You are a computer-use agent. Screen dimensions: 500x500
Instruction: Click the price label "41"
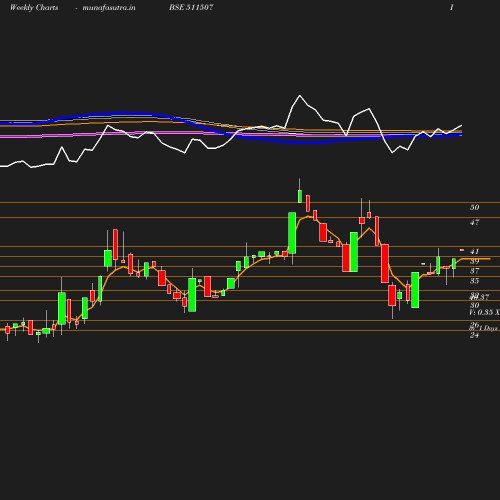click(474, 251)
